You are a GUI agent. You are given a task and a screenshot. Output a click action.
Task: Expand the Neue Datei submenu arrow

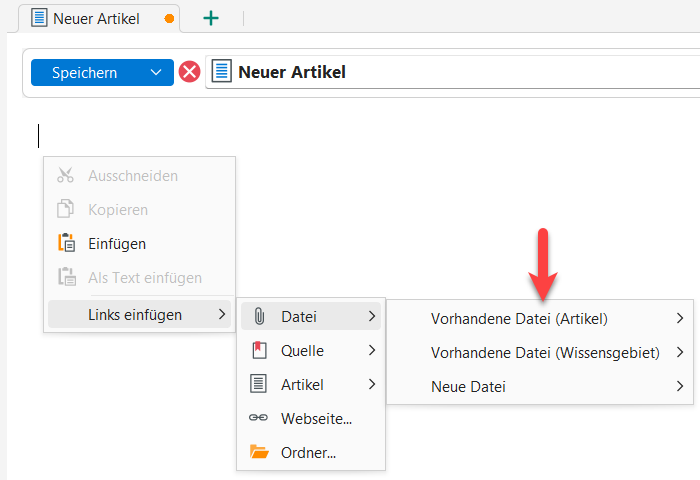click(680, 386)
